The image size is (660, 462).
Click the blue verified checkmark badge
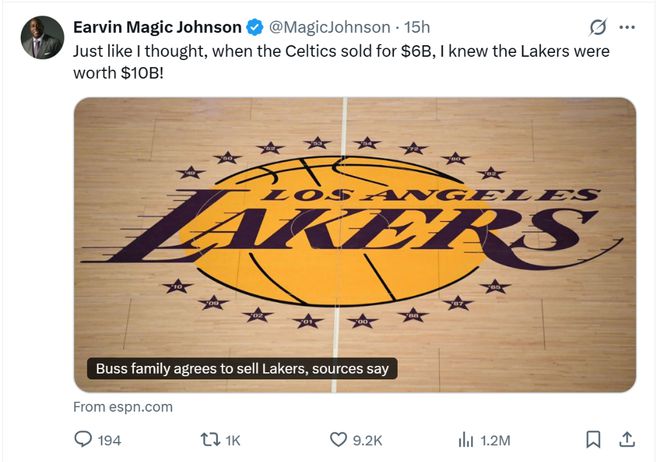[x=256, y=27]
